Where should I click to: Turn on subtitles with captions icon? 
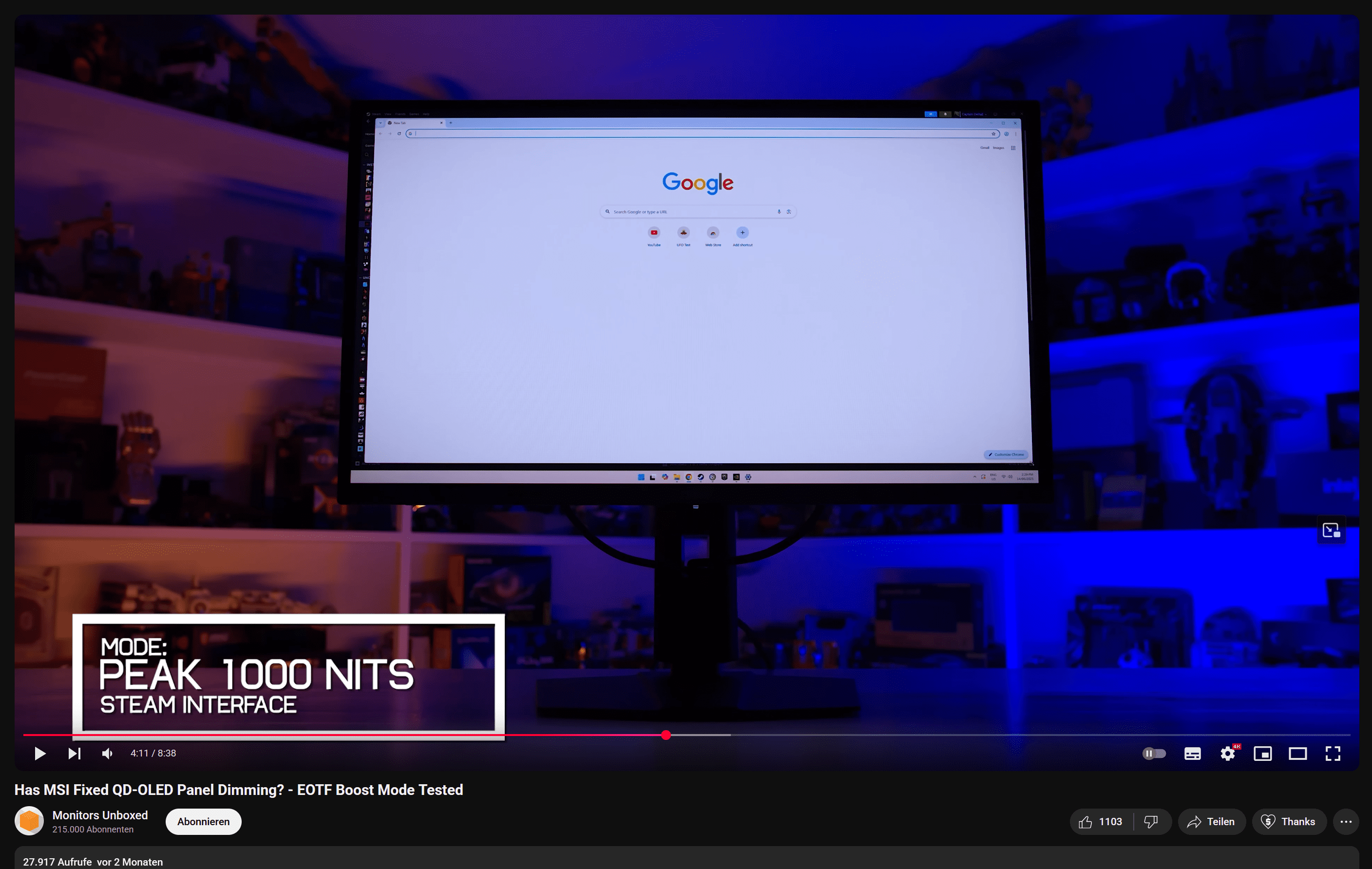pyautogui.click(x=1192, y=754)
